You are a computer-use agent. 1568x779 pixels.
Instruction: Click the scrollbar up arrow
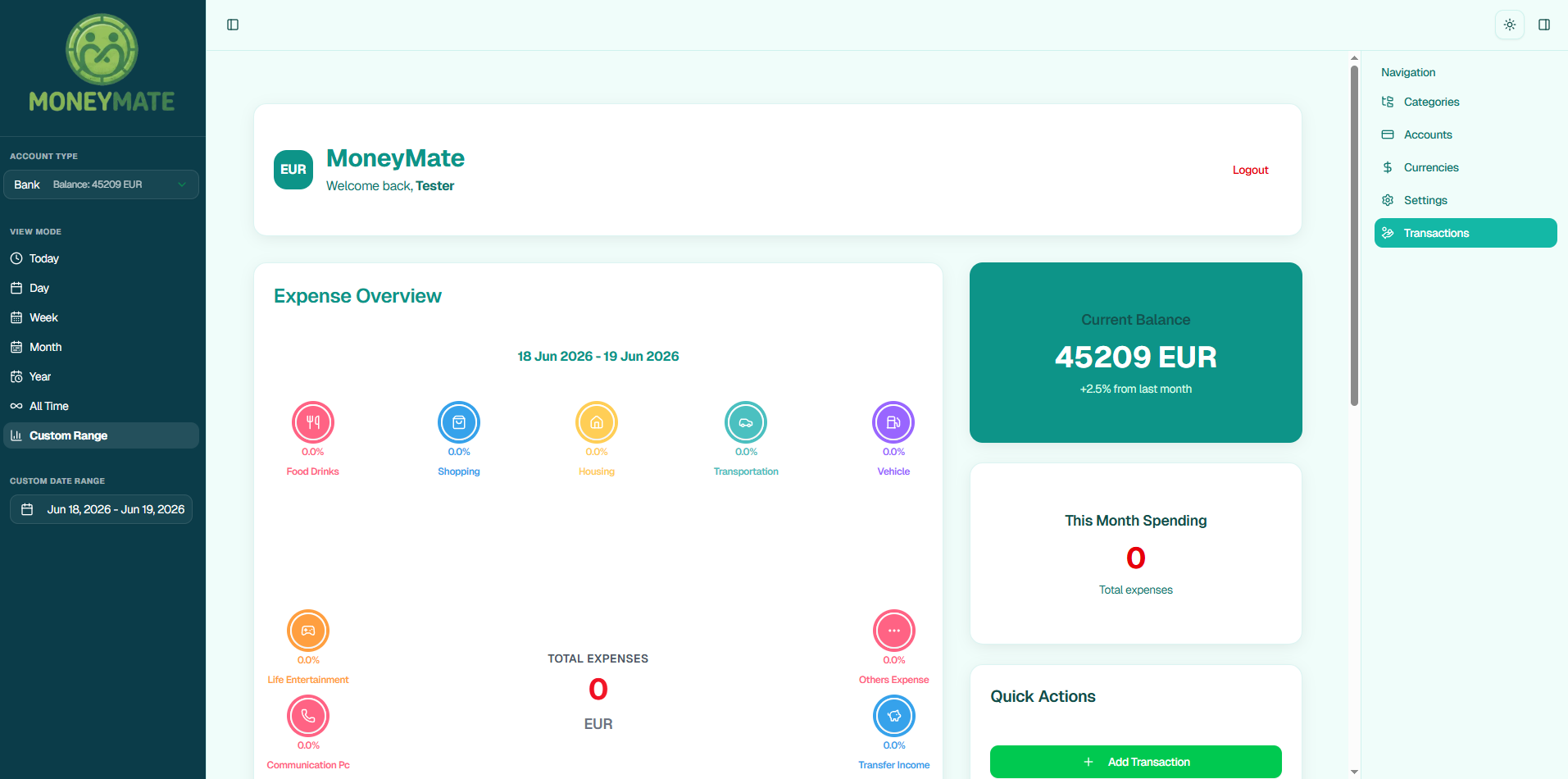(1354, 58)
